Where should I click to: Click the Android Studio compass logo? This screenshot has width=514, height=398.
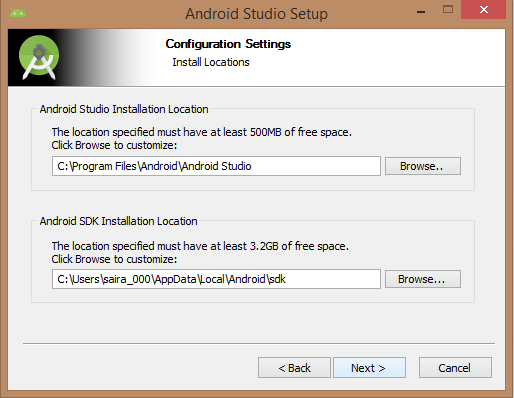point(39,57)
